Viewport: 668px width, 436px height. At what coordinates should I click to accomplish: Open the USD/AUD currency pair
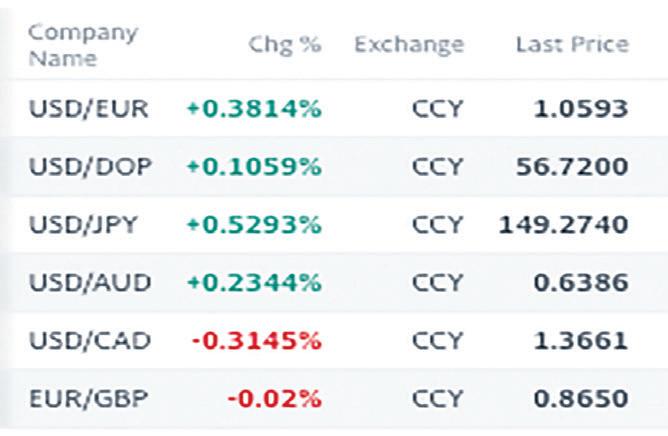click(90, 282)
